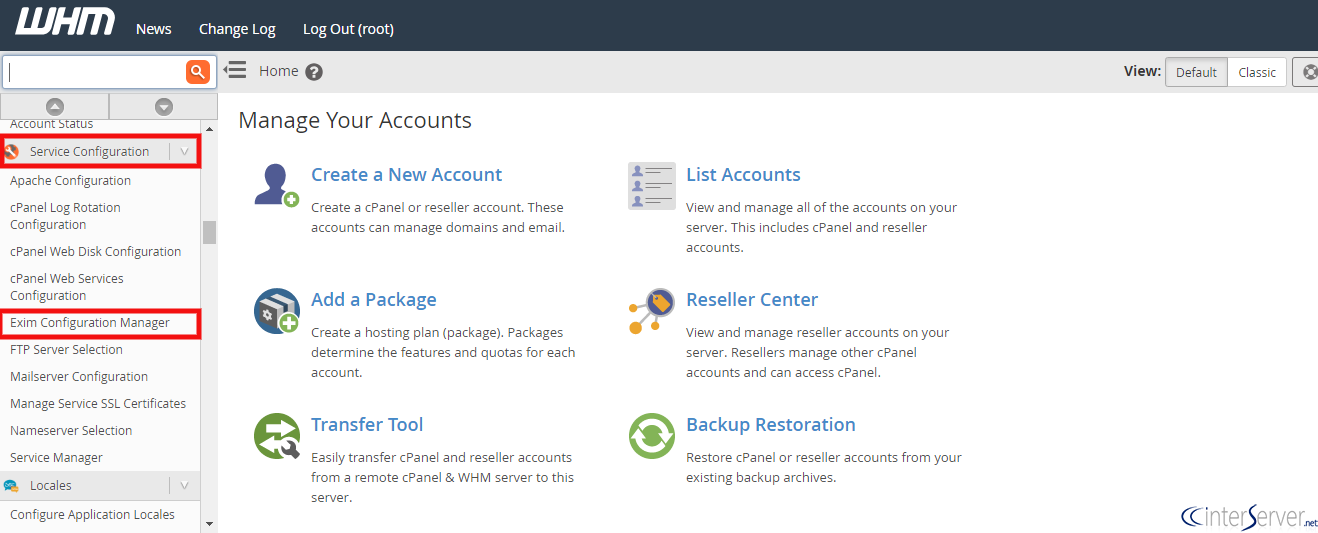Click the sidebar scroll-down arrow button

coord(163,106)
